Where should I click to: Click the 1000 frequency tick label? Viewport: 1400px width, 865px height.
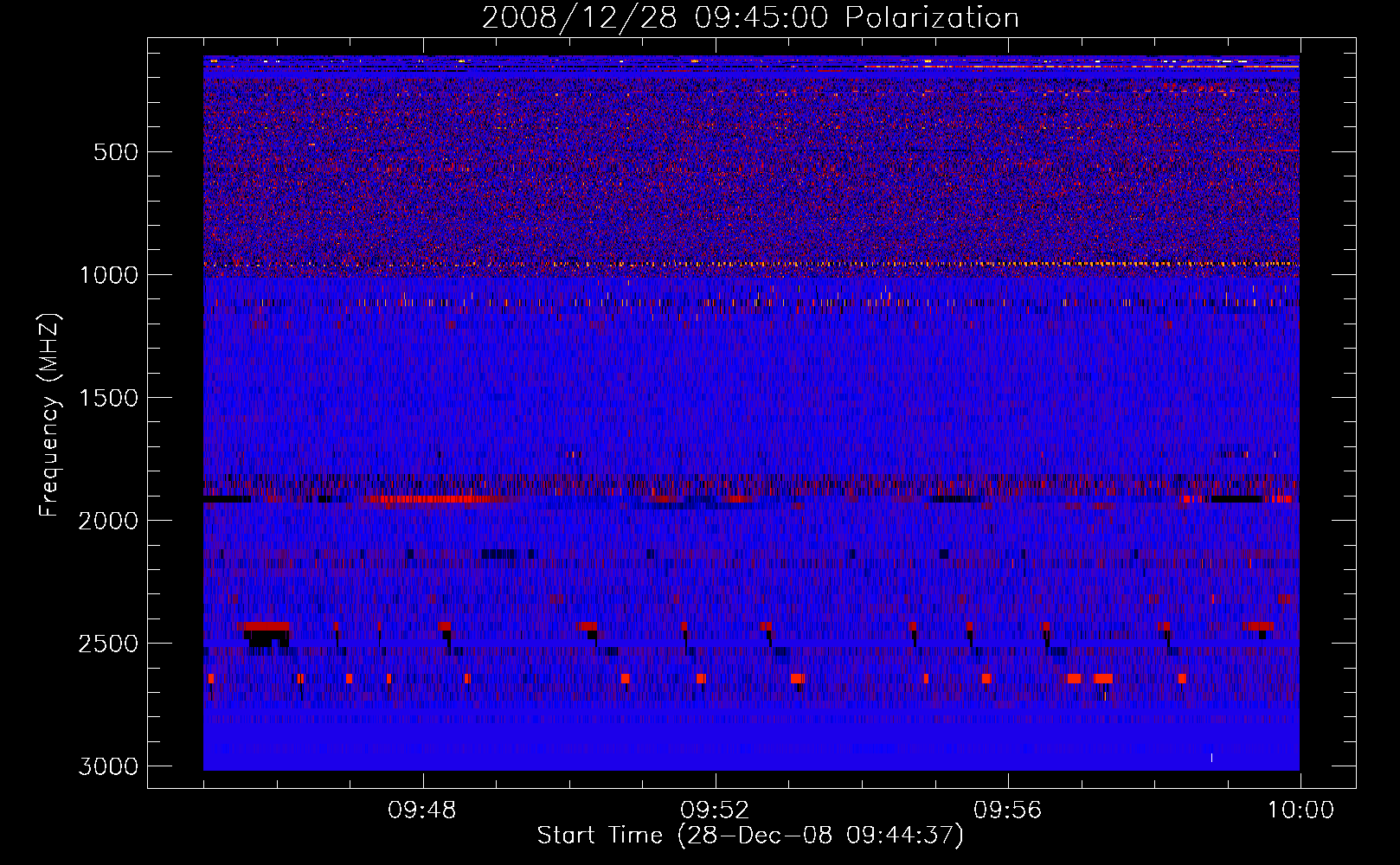point(108,275)
